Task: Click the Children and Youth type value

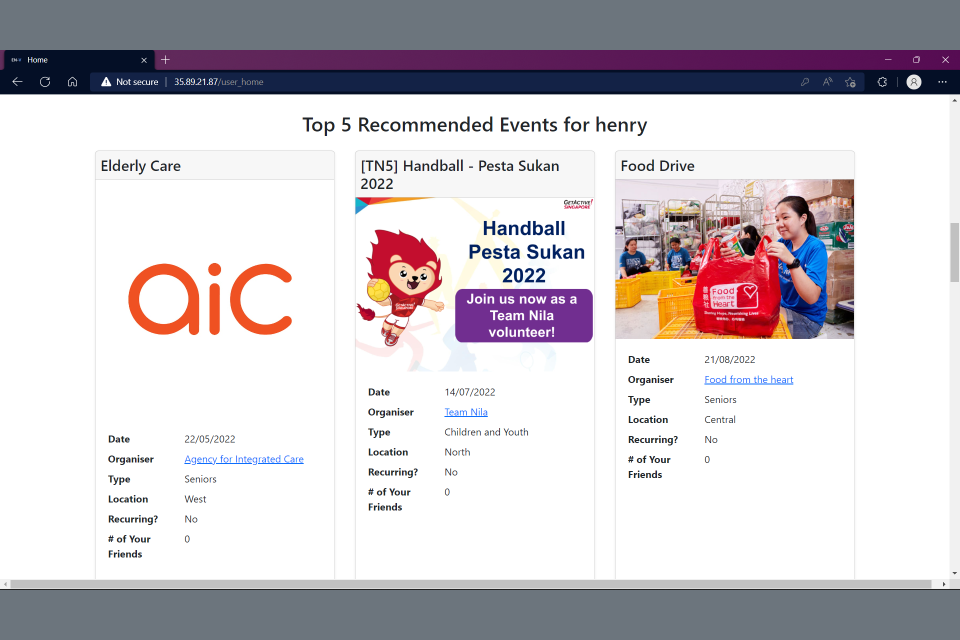Action: click(486, 432)
